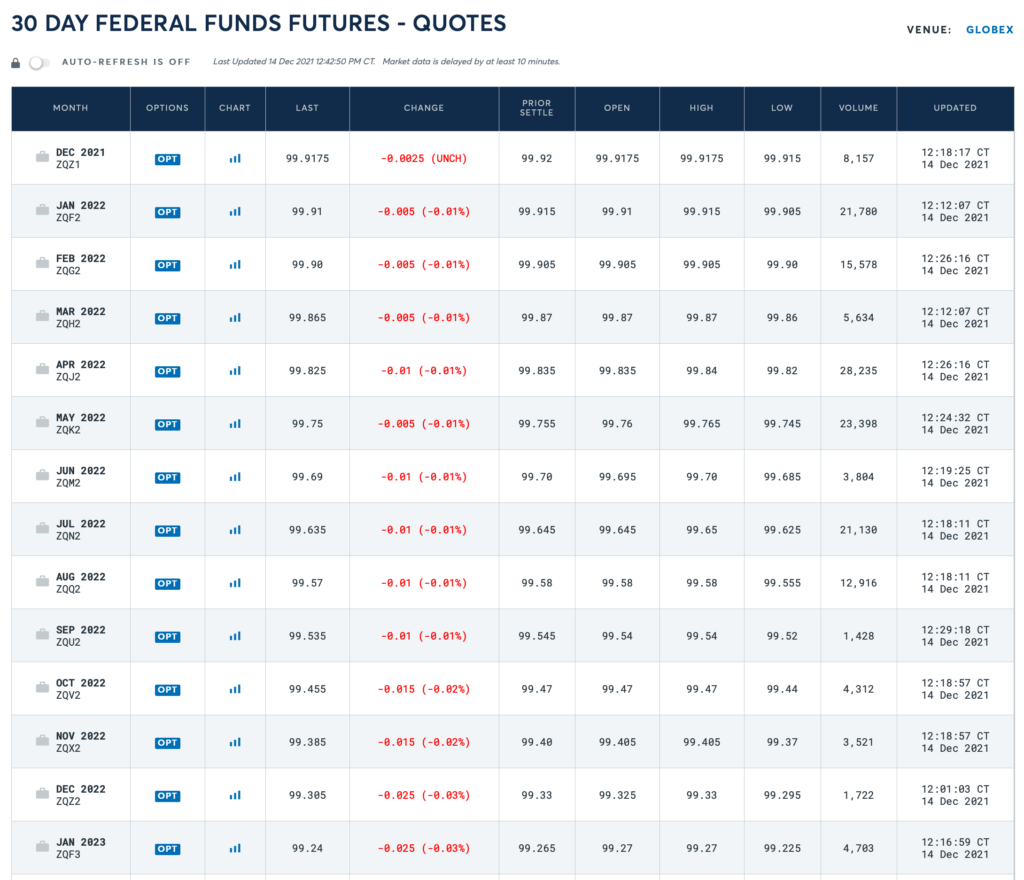
Task: Open OPT options for NOV 2022
Action: [x=167, y=743]
